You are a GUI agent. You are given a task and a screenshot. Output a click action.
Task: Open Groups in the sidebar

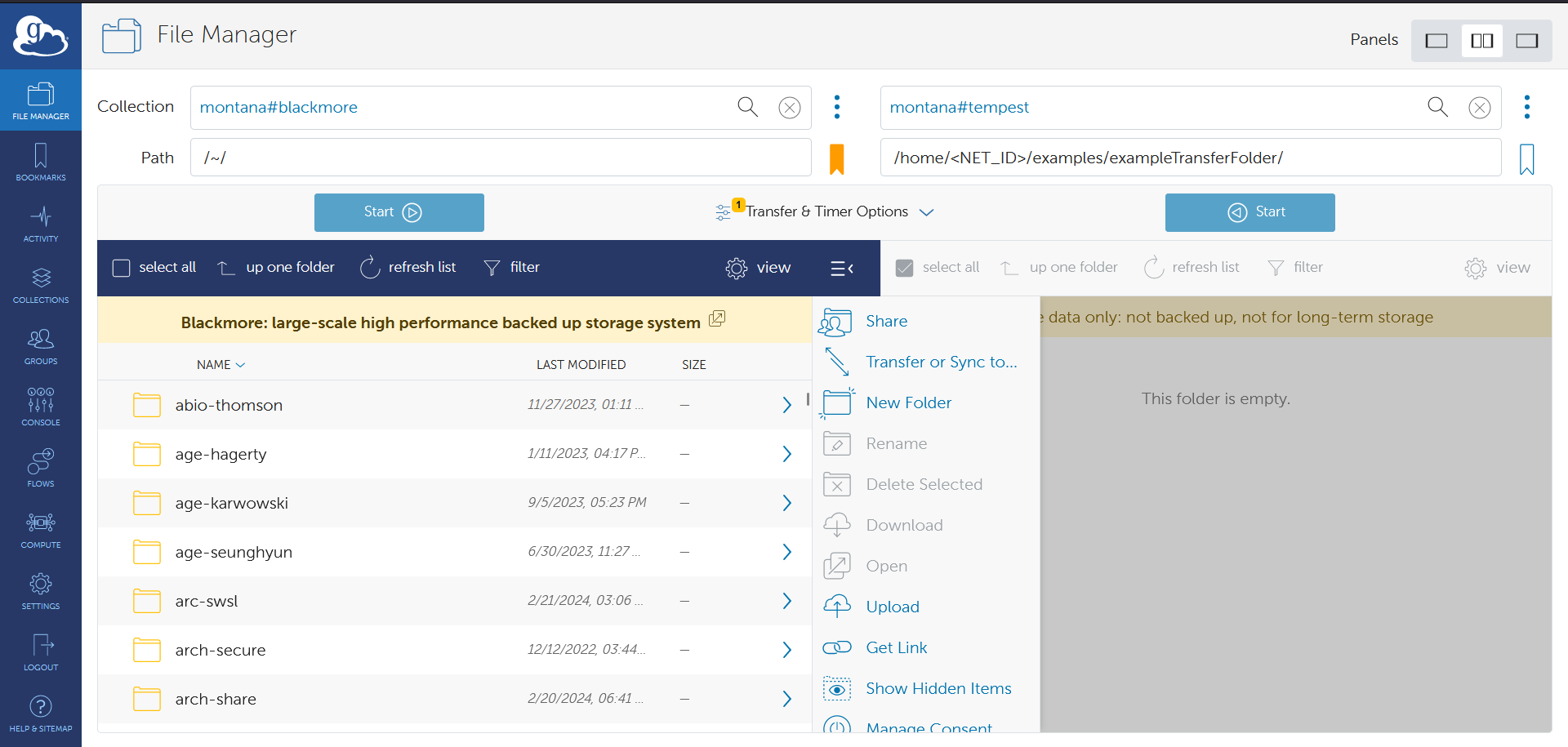coord(41,346)
